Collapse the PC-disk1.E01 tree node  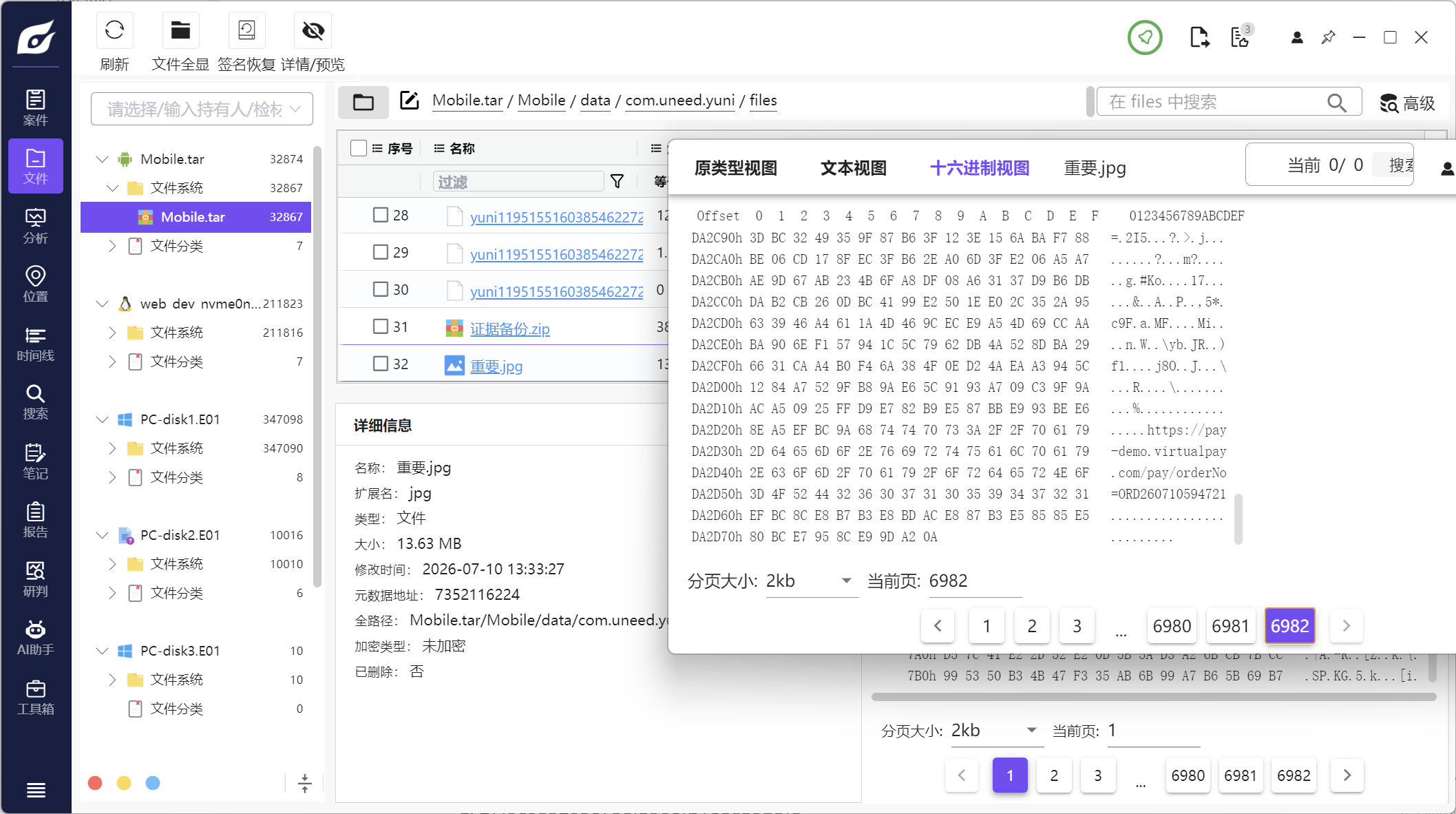coord(102,419)
